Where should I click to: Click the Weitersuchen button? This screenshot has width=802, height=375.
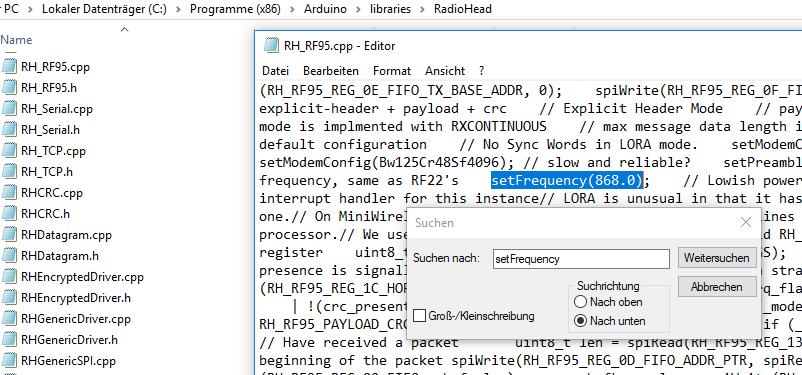[717, 258]
